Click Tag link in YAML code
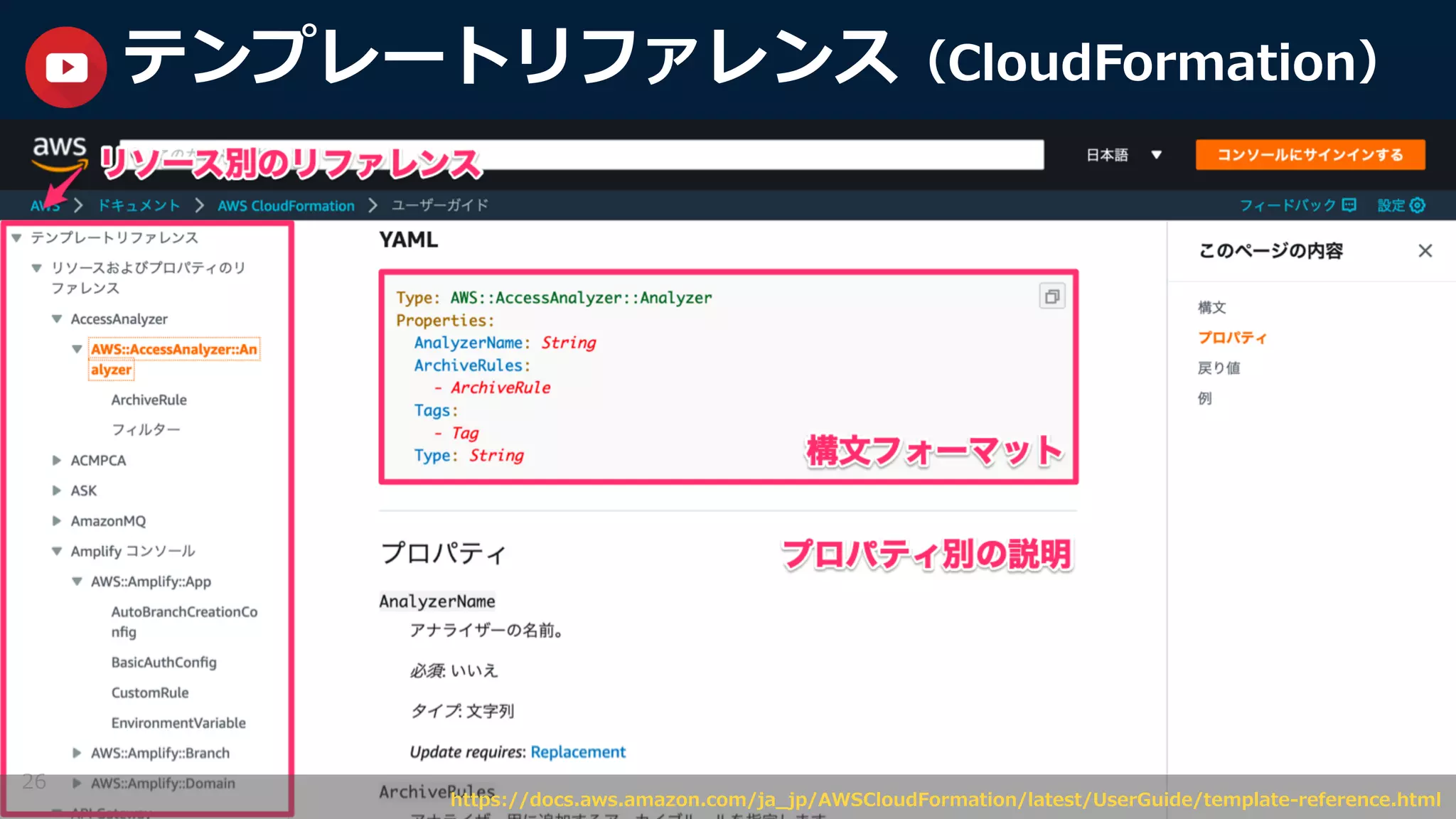This screenshot has height=819, width=1456. click(465, 433)
